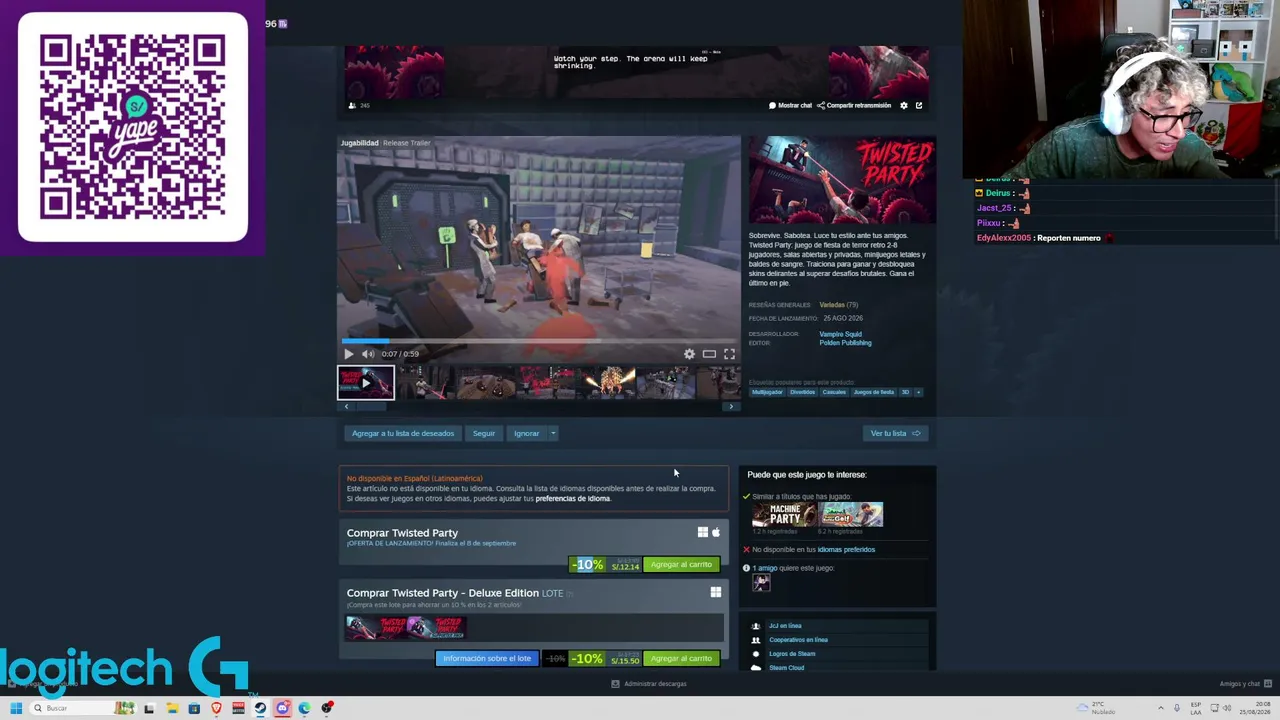The width and height of the screenshot is (1280, 720).
Task: Click the right arrow of the thumbnail strip
Action: click(731, 407)
